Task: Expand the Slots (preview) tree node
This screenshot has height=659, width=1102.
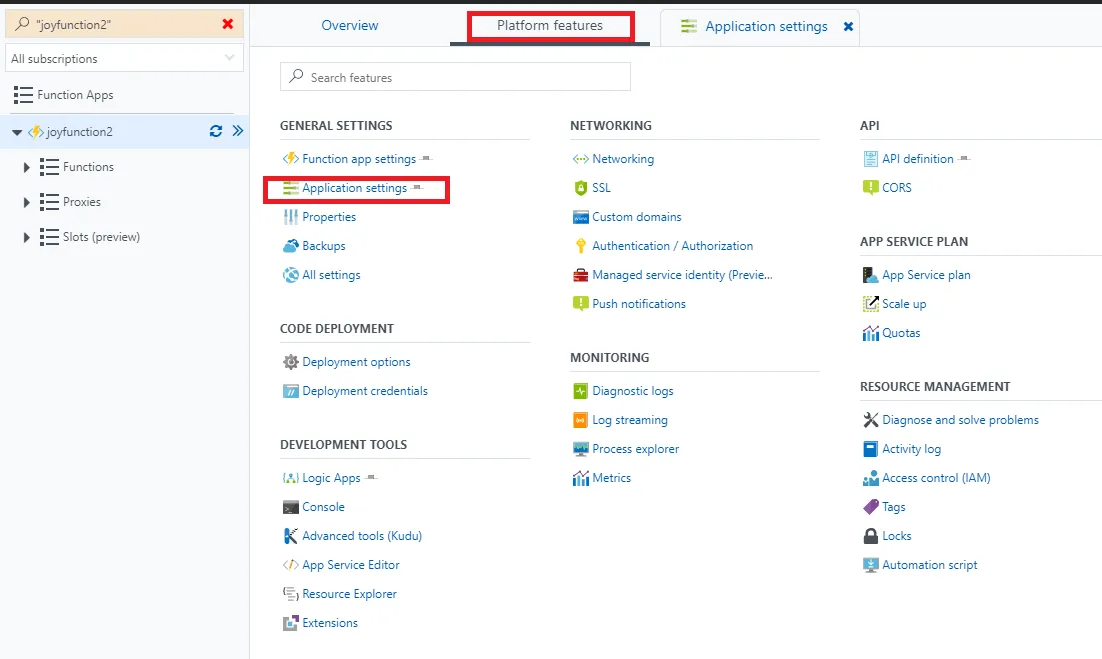Action: (26, 237)
